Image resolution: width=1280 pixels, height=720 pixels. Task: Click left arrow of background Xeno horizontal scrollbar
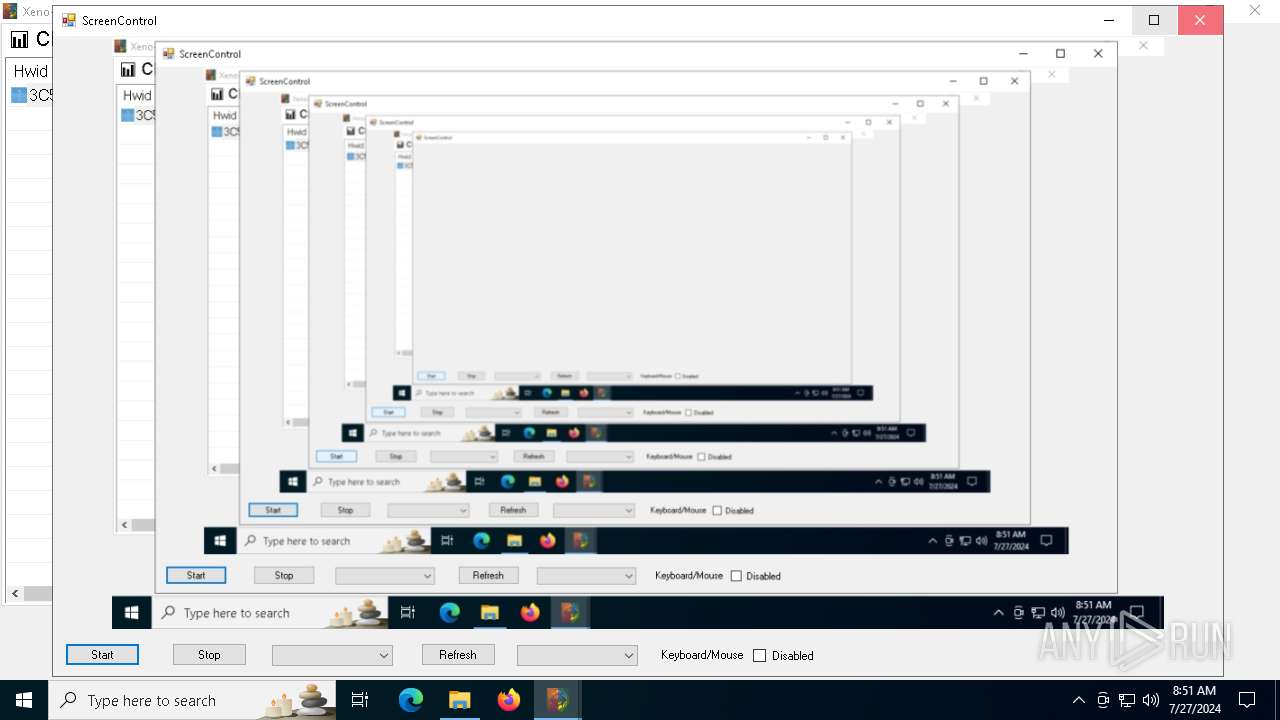coord(15,594)
